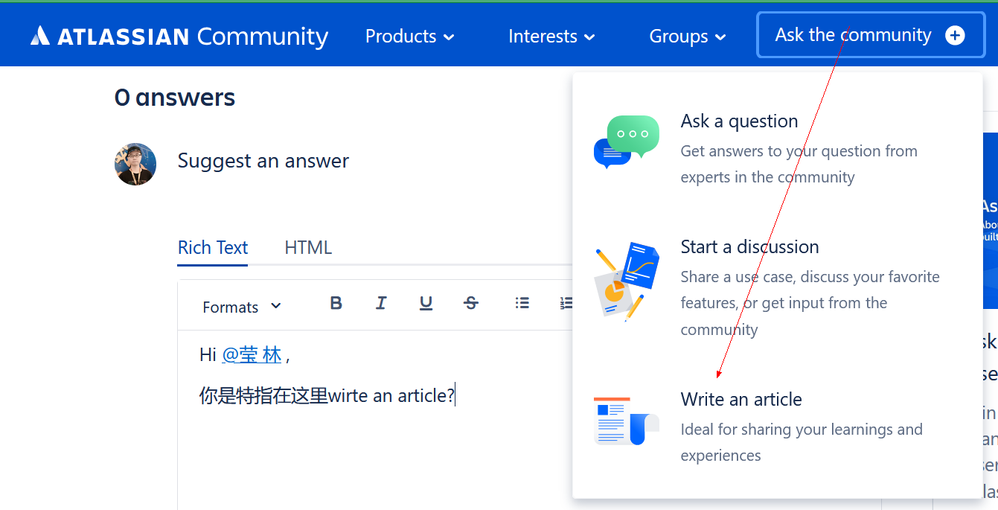The height and width of the screenshot is (510, 998).
Task: Click the chat bubbles Ask a question icon
Action: pyautogui.click(x=626, y=141)
